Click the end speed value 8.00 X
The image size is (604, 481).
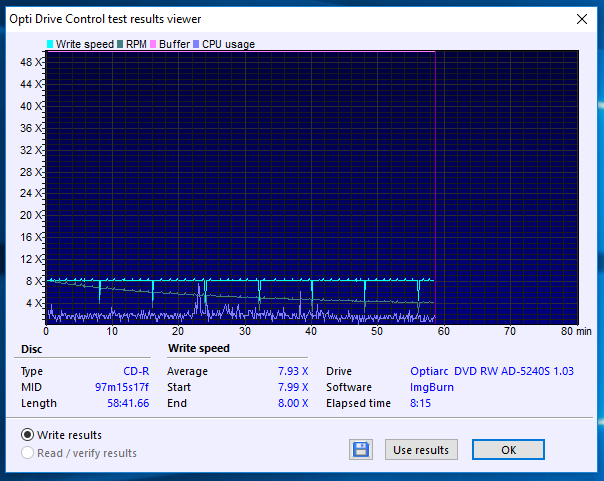point(293,403)
